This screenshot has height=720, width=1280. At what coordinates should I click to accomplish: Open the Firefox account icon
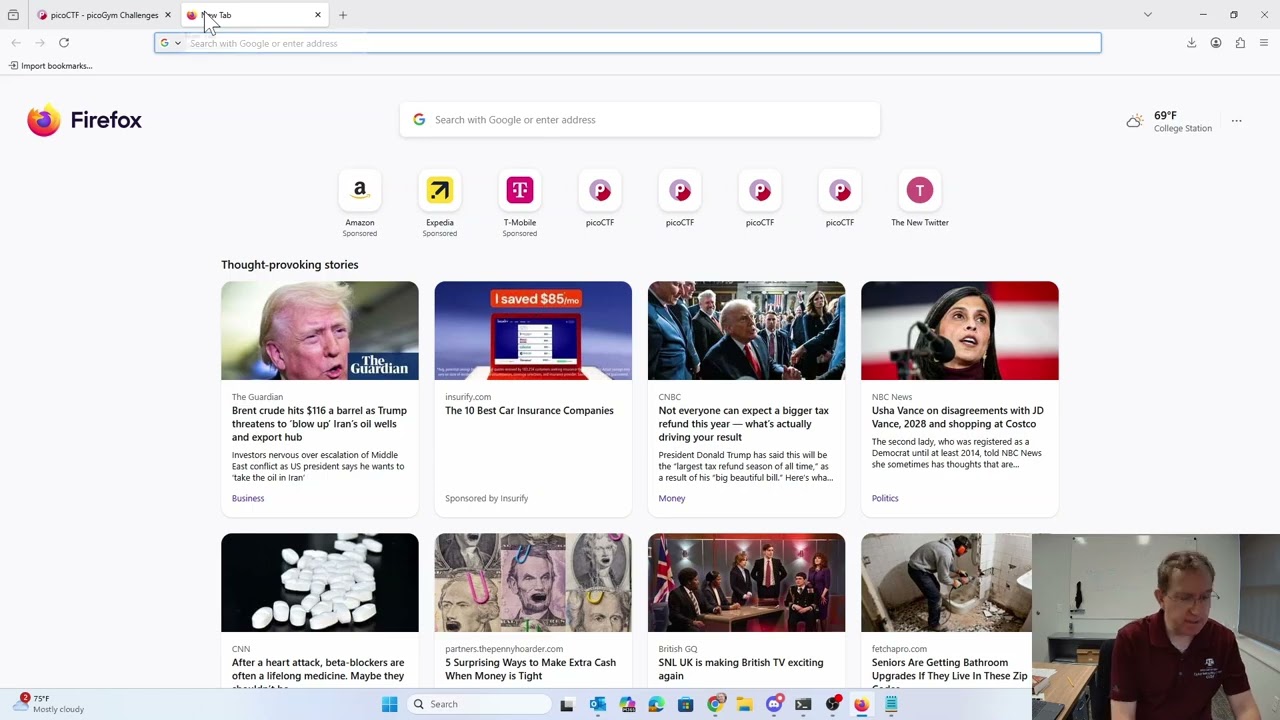pyautogui.click(x=1216, y=43)
